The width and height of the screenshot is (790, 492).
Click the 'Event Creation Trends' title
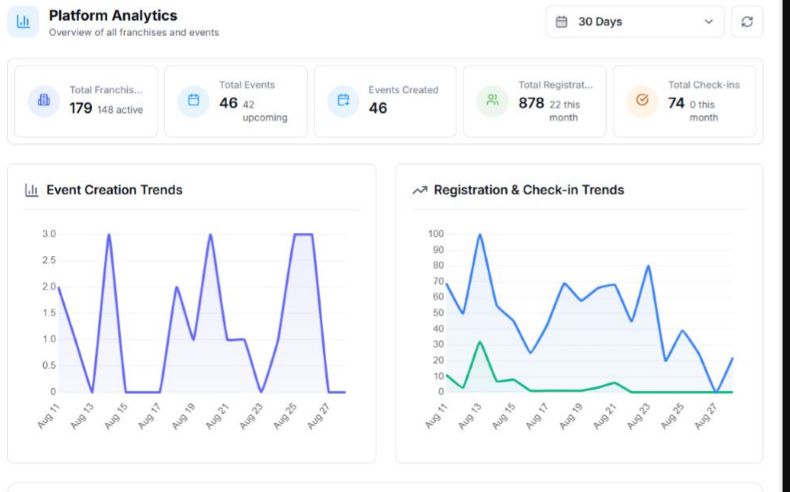click(114, 190)
